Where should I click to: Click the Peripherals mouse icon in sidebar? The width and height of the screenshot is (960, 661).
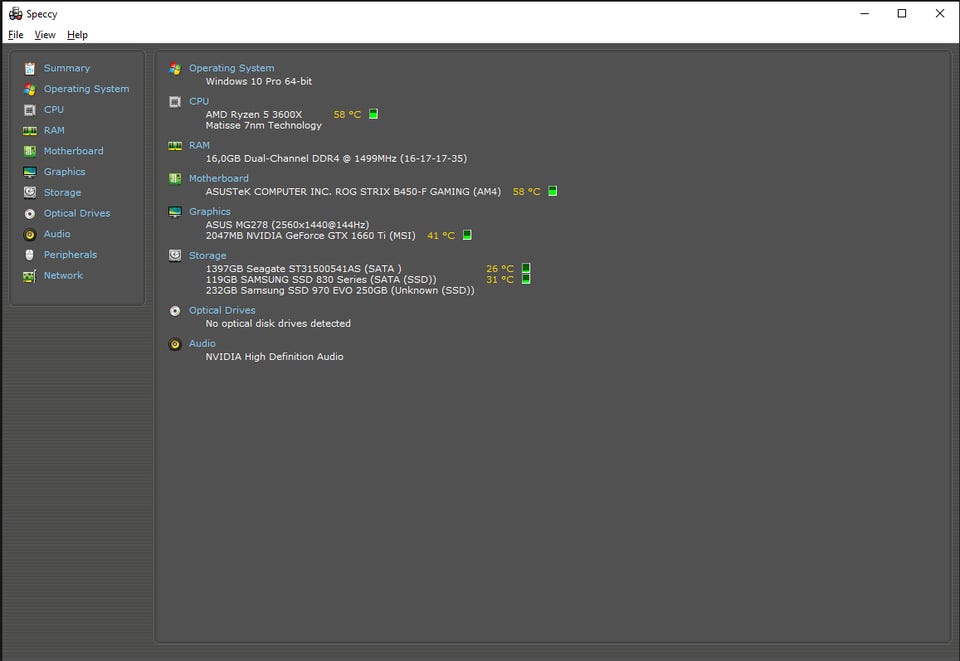click(29, 255)
